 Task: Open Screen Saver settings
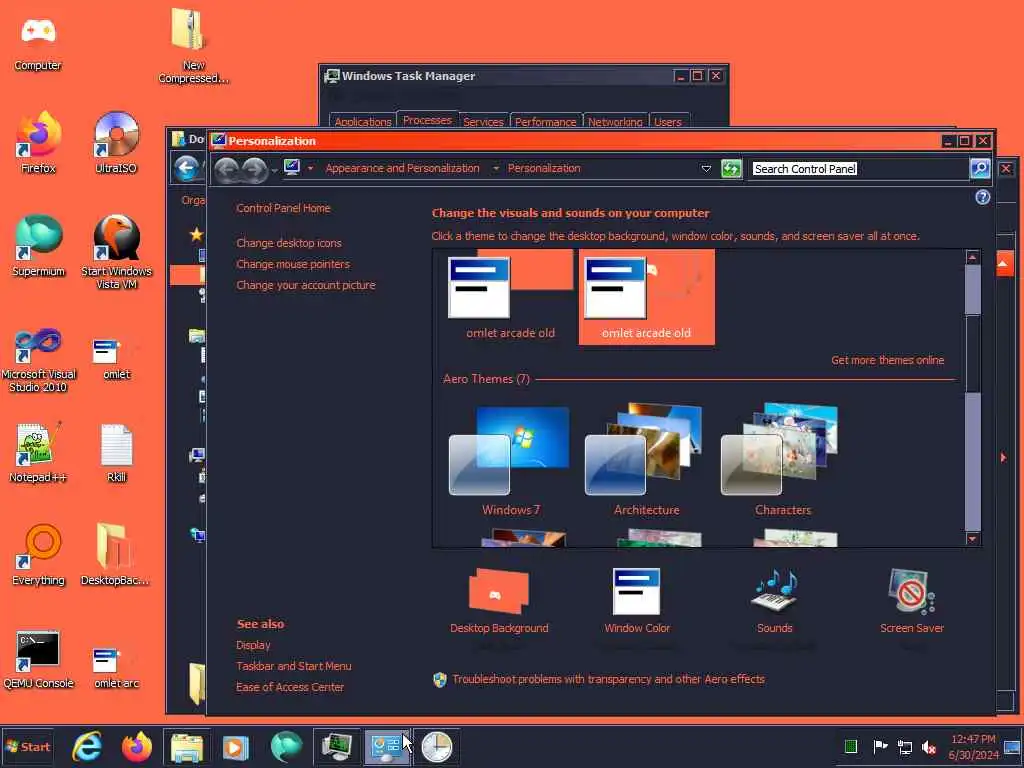click(912, 601)
